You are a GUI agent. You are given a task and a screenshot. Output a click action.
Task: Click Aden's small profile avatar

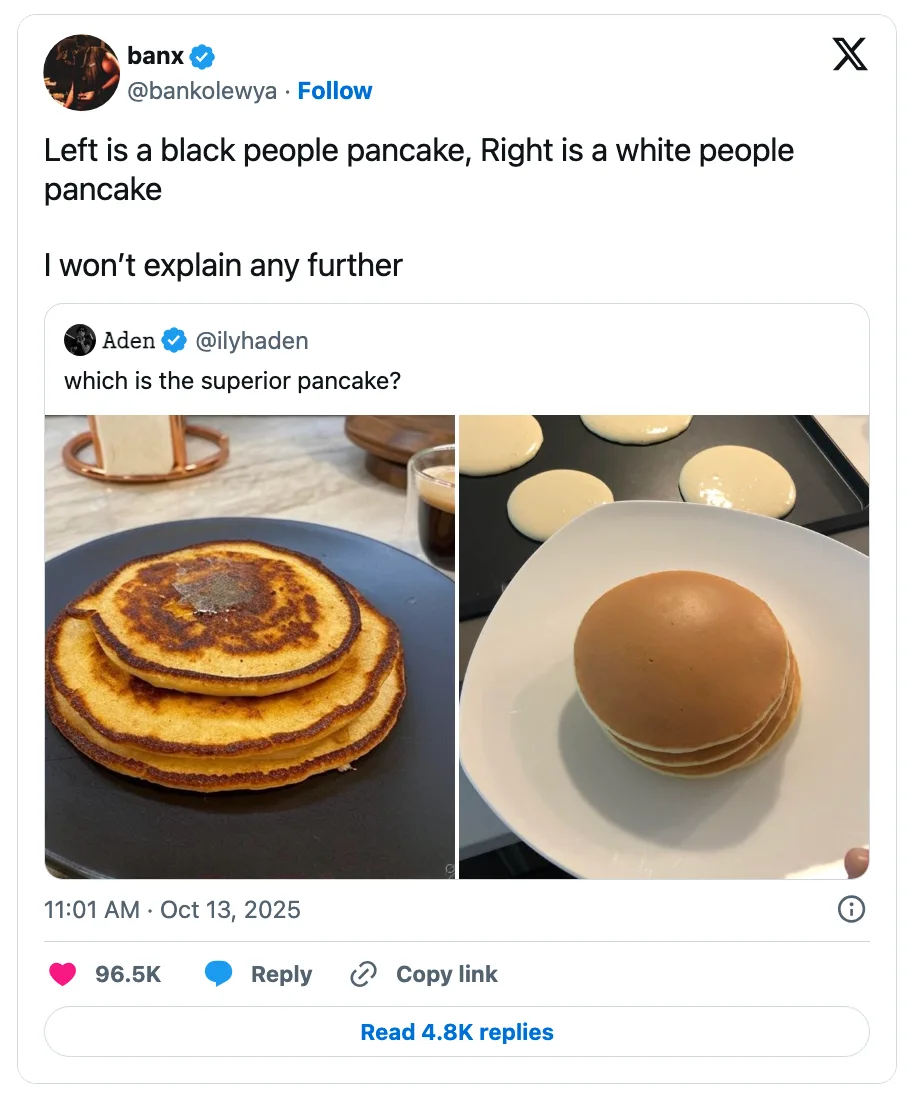coord(80,341)
